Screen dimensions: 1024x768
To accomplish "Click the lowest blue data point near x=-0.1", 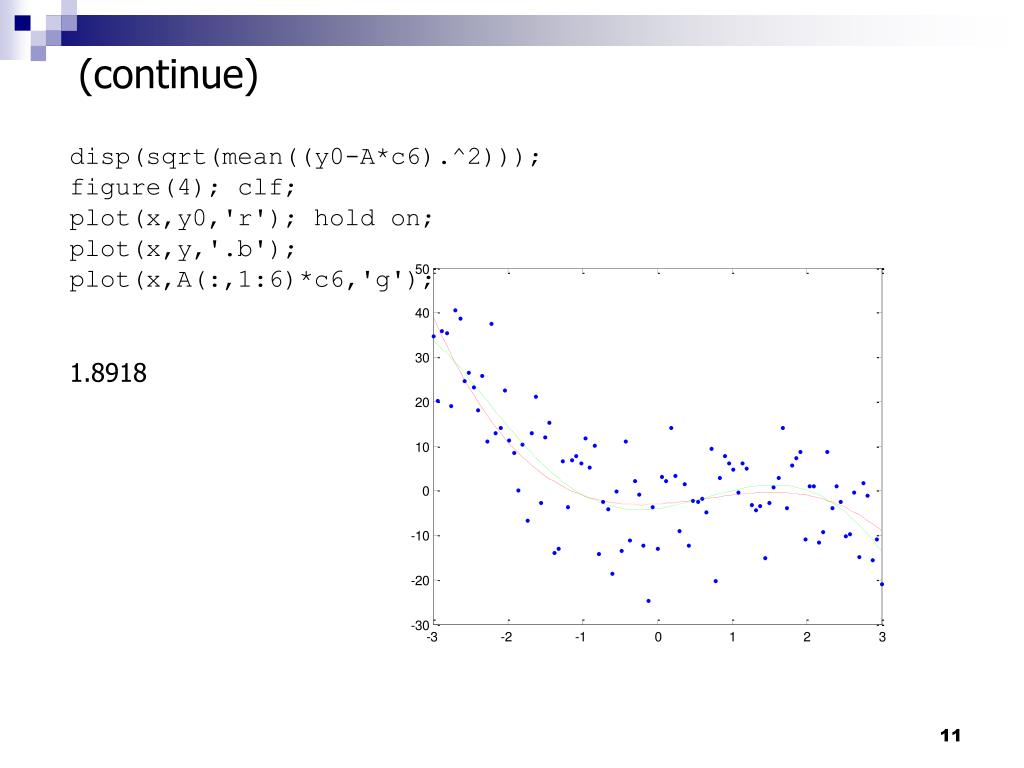I will (x=648, y=601).
